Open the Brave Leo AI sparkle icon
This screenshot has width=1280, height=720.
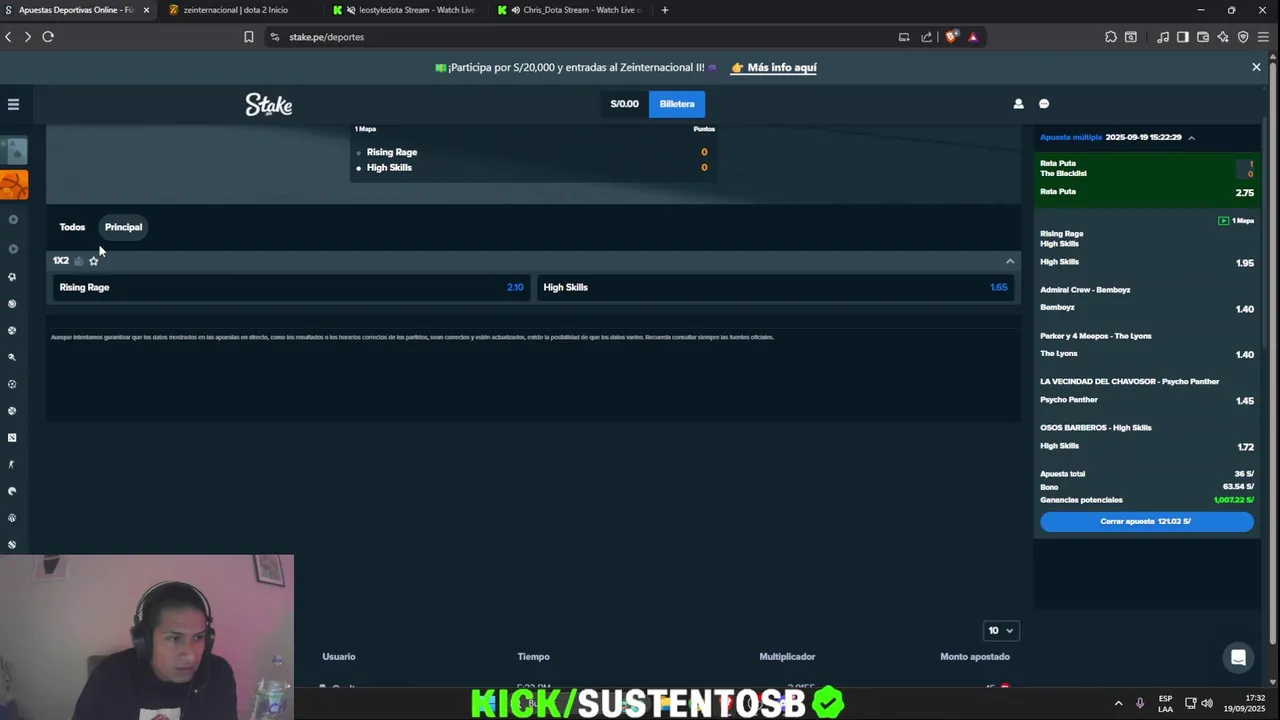tap(1223, 37)
